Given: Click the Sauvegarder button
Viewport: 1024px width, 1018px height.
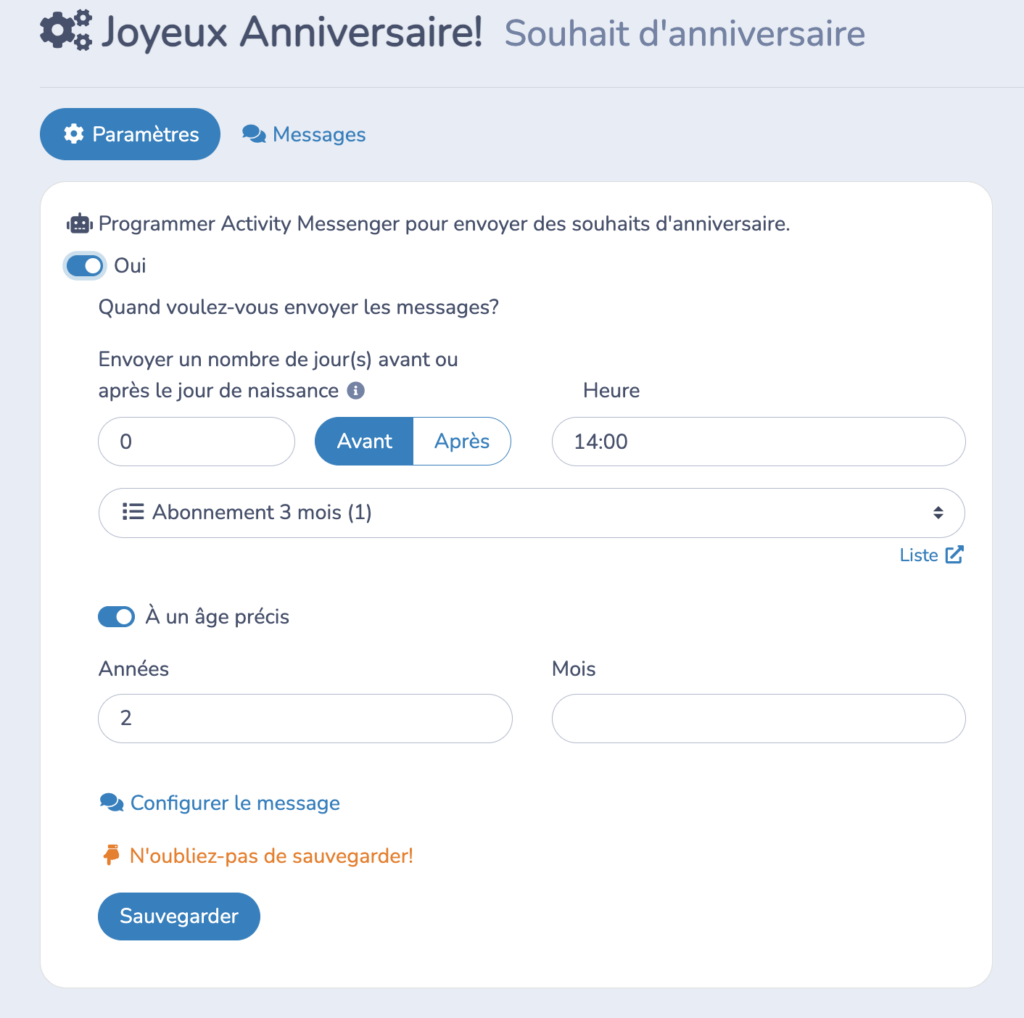Looking at the screenshot, I should [178, 915].
